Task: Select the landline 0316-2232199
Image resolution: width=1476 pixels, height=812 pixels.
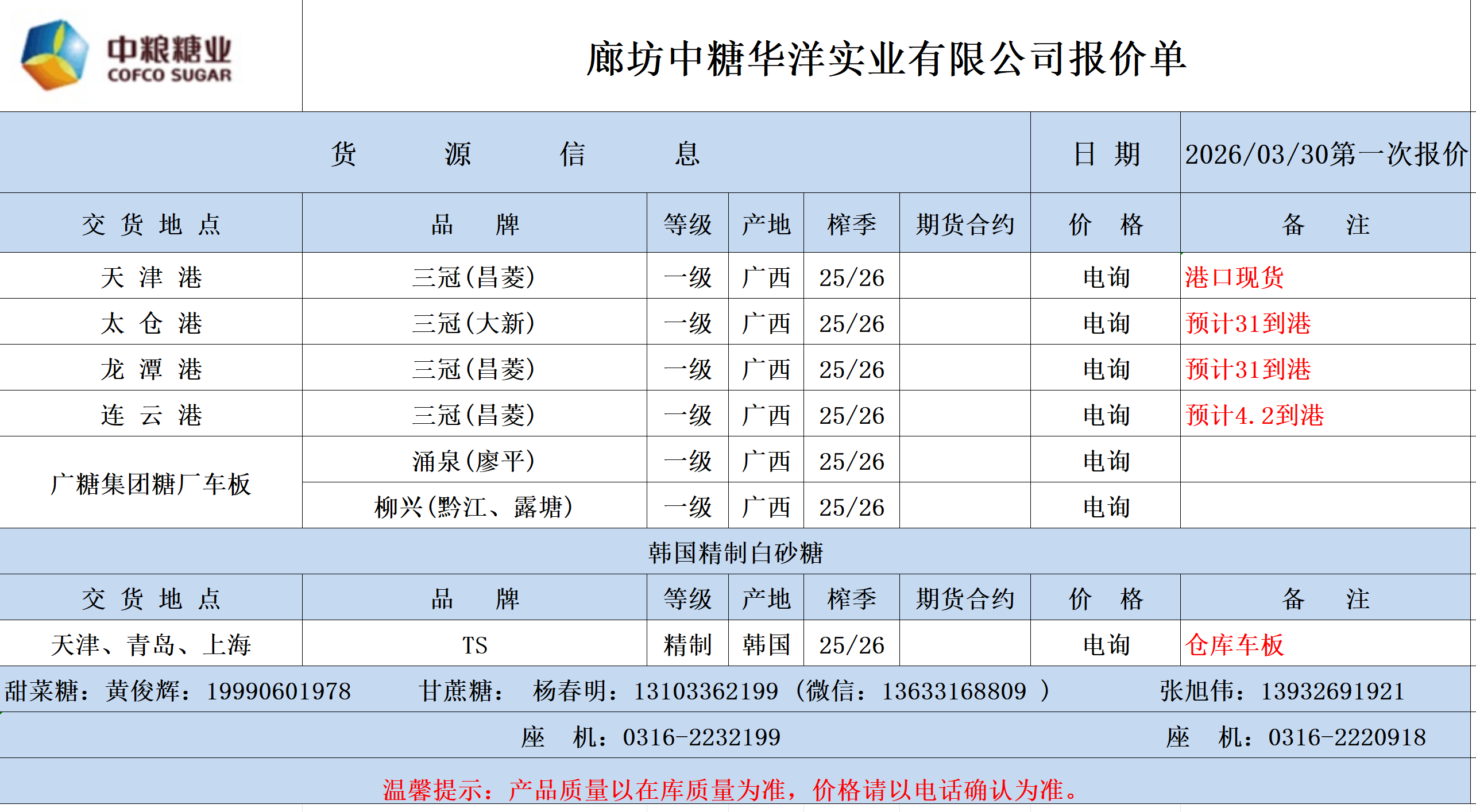Action: 701,737
